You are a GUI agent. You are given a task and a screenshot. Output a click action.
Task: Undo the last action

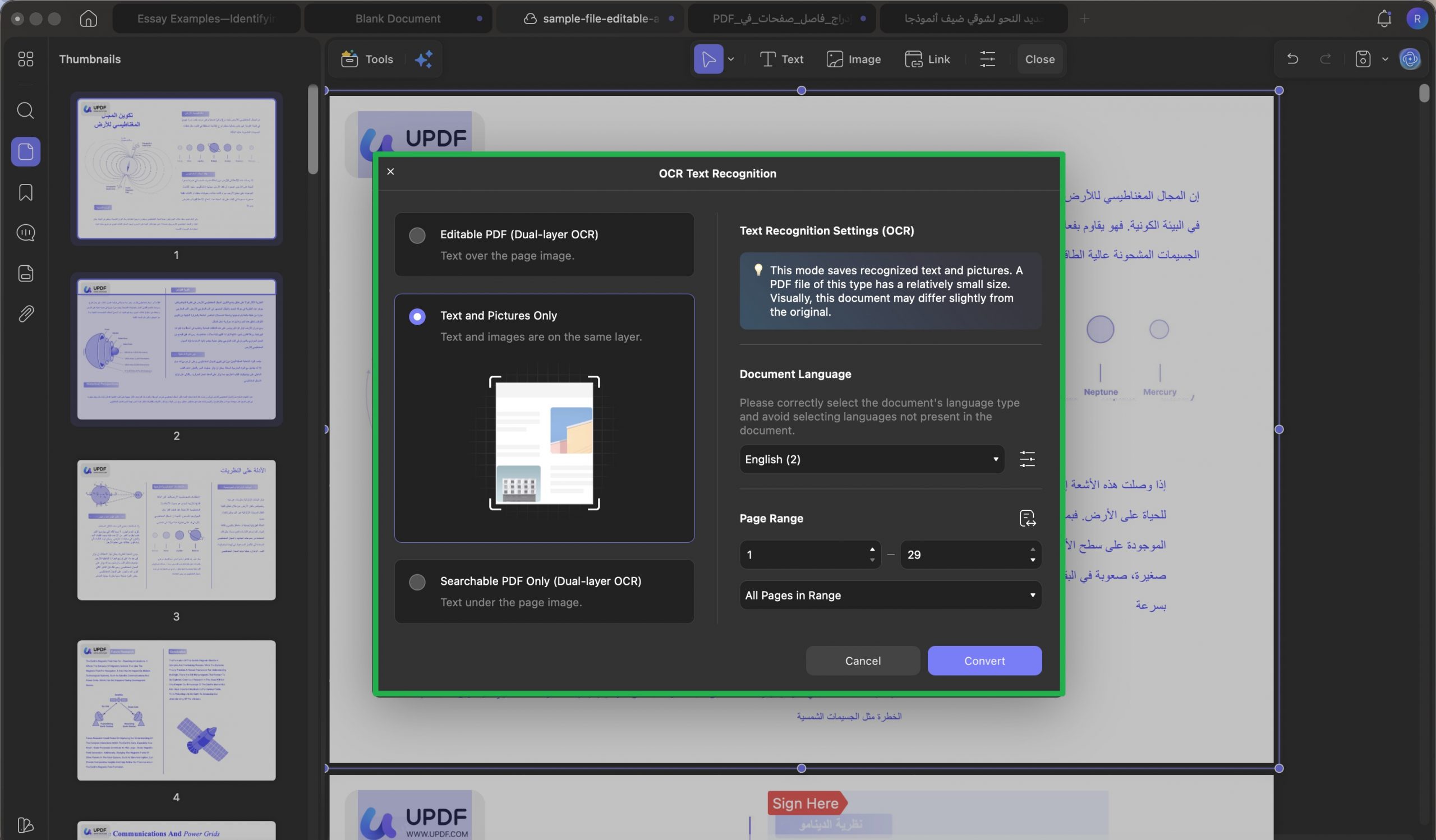[x=1292, y=59]
